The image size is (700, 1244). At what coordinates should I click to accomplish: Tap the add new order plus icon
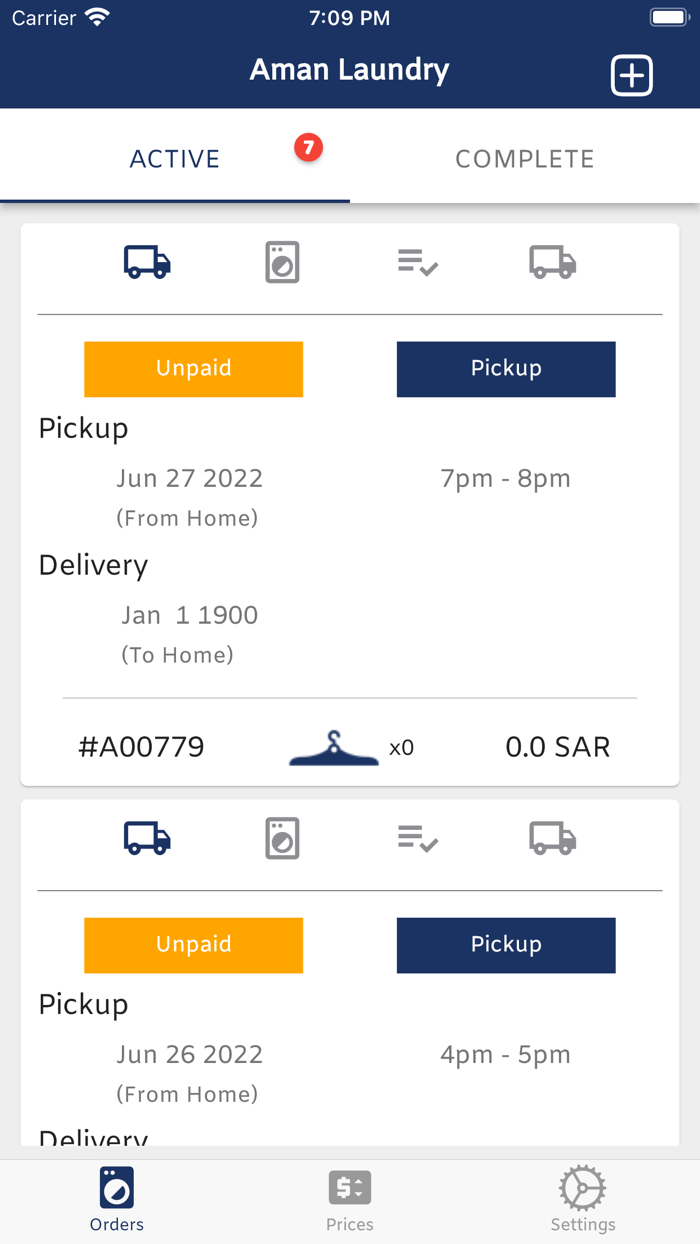point(632,76)
